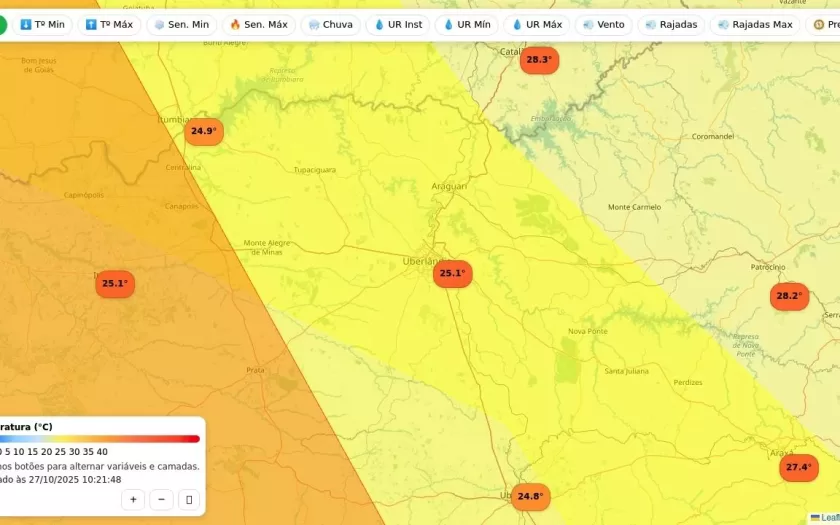This screenshot has height=525, width=840.
Task: Show the Vento wind layer
Action: pyautogui.click(x=603, y=24)
